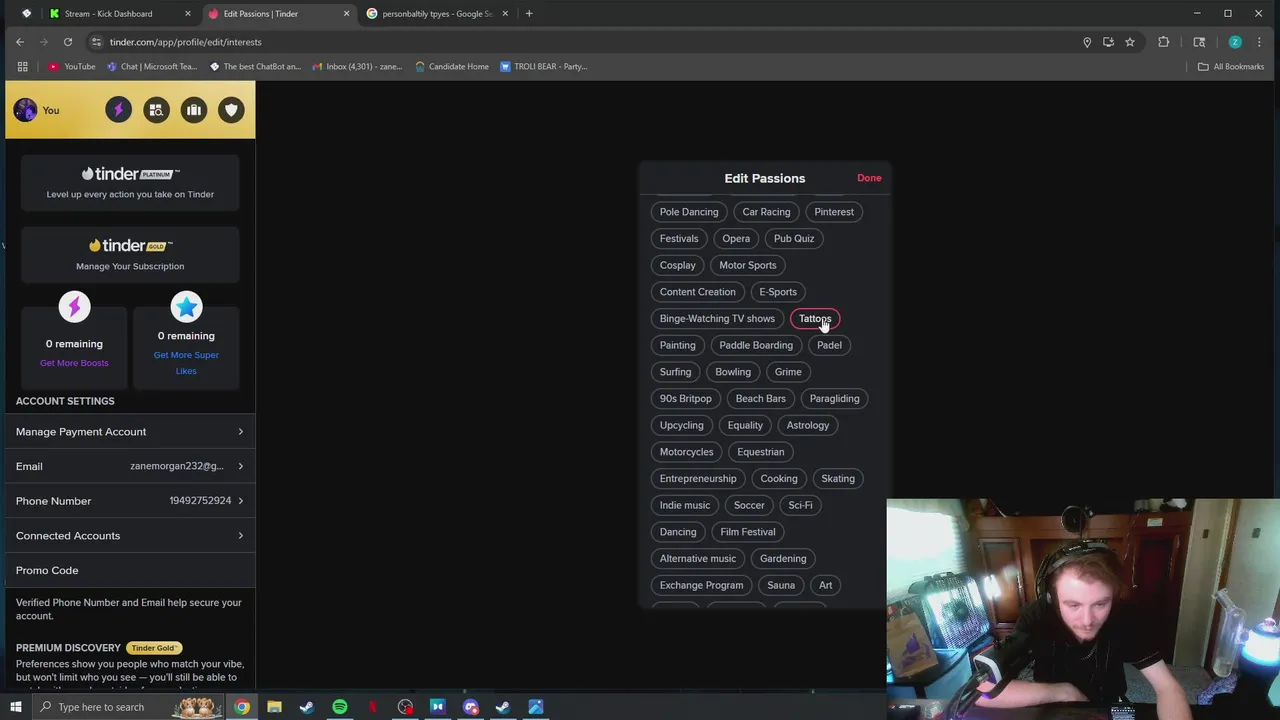Deselect the Tattoos passion chip
The width and height of the screenshot is (1280, 720).
[815, 319]
